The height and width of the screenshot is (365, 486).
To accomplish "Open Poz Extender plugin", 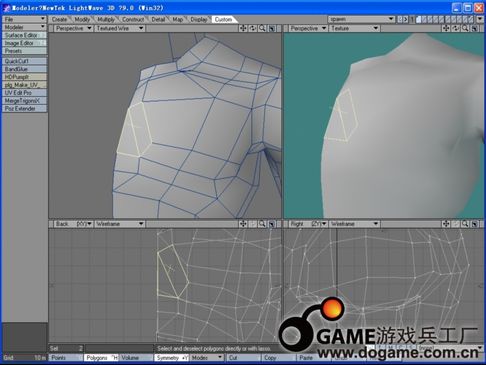I will (x=24, y=109).
